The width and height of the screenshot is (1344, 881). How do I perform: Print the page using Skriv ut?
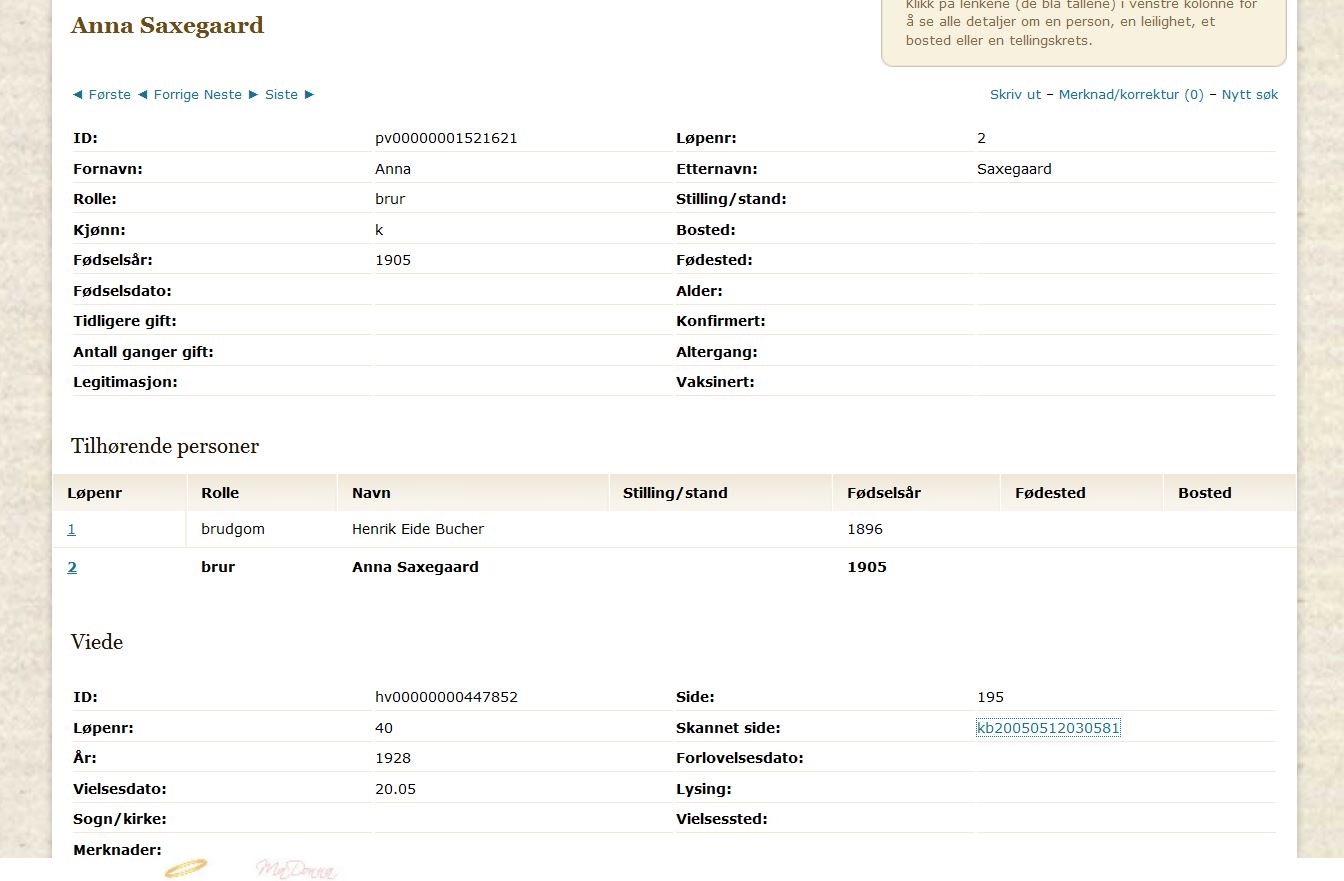coord(1015,95)
